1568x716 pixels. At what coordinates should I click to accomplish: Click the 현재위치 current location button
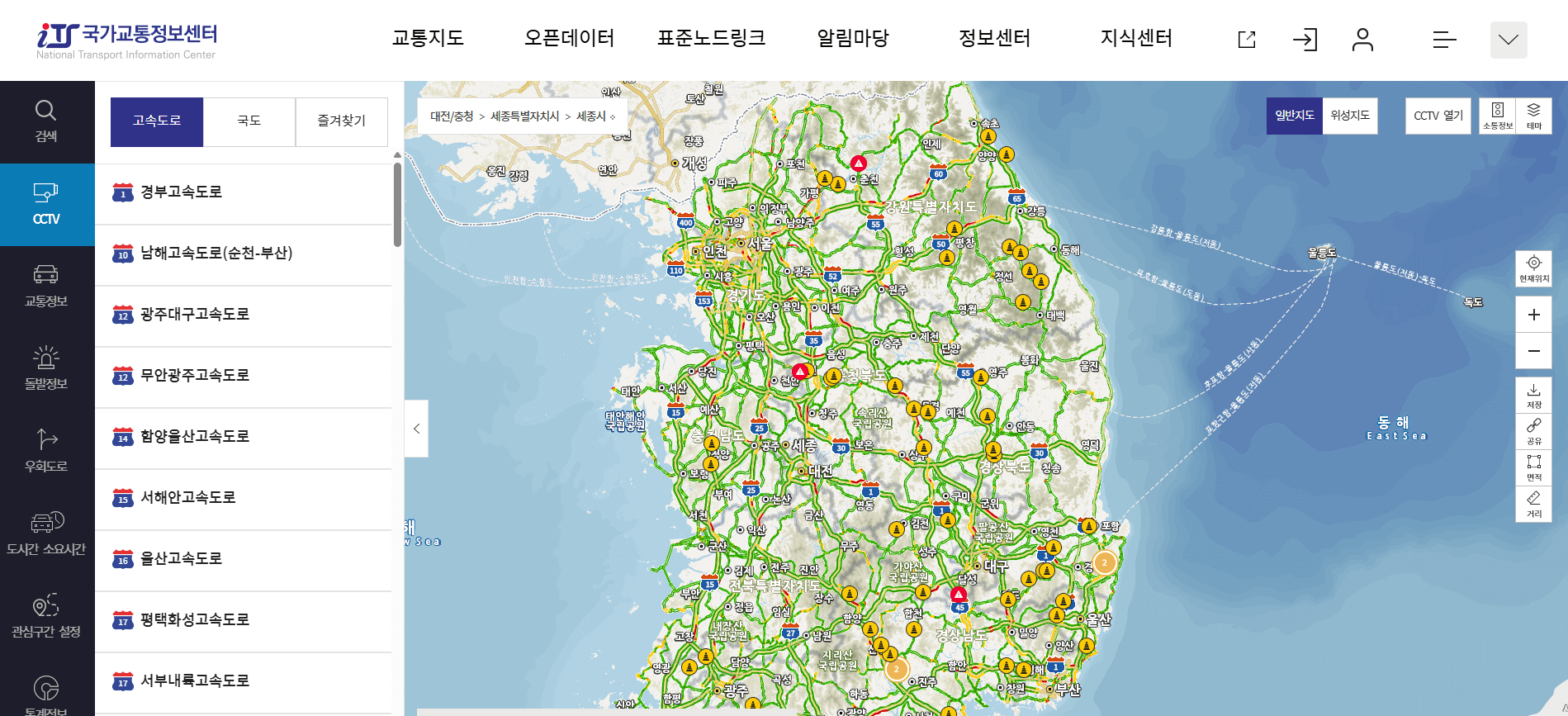(1534, 268)
